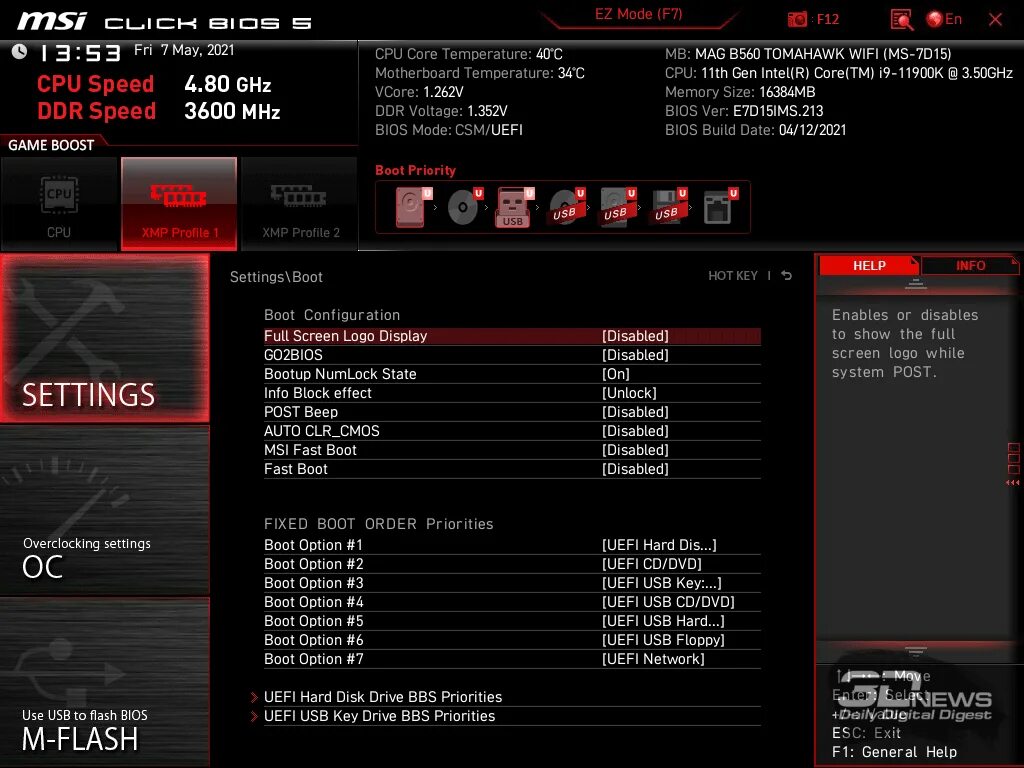Change Full Screen Logo Display value
1024x768 pixels.
click(x=512, y=336)
